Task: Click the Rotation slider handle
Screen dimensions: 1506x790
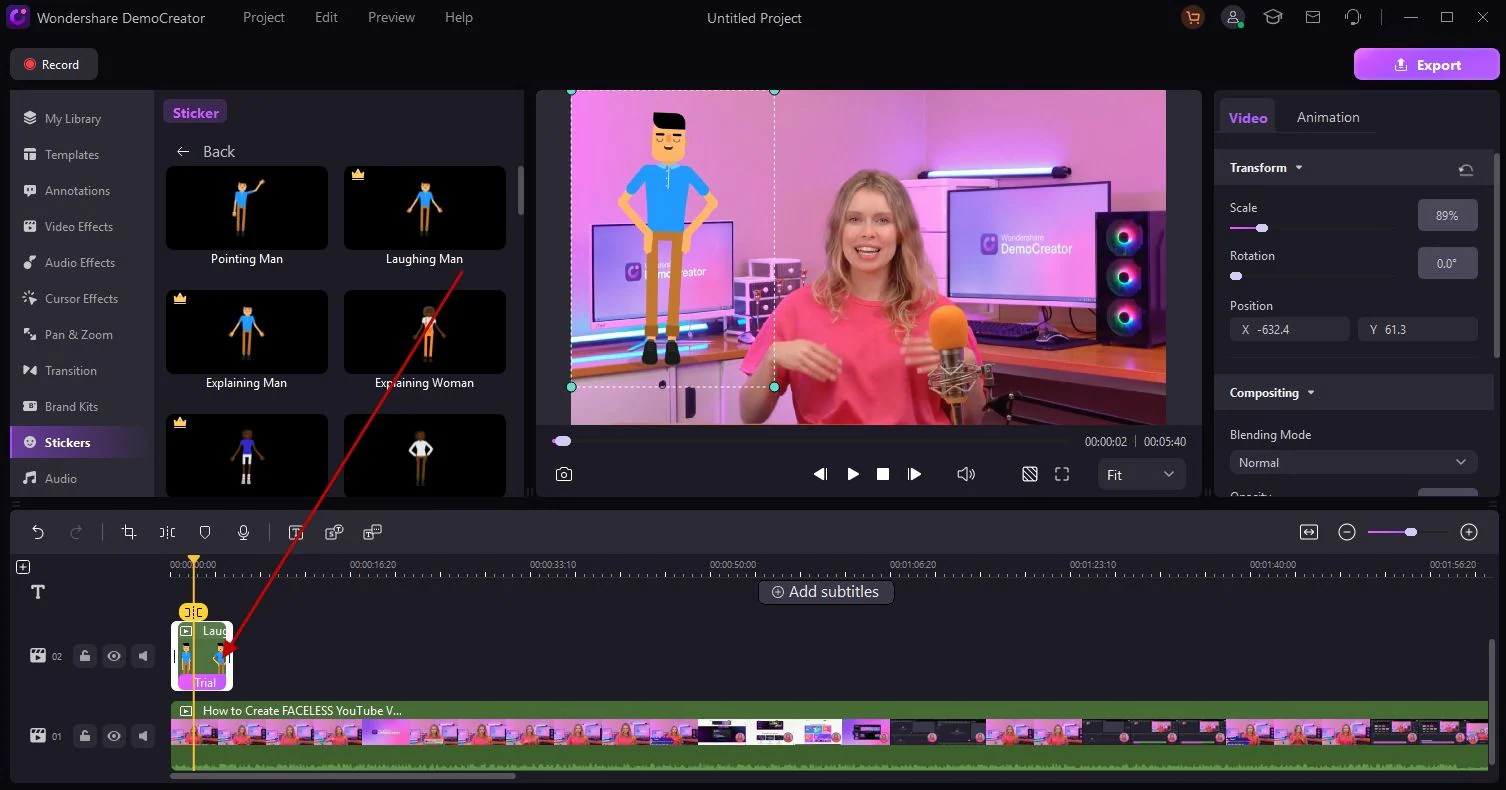Action: pos(1236,276)
